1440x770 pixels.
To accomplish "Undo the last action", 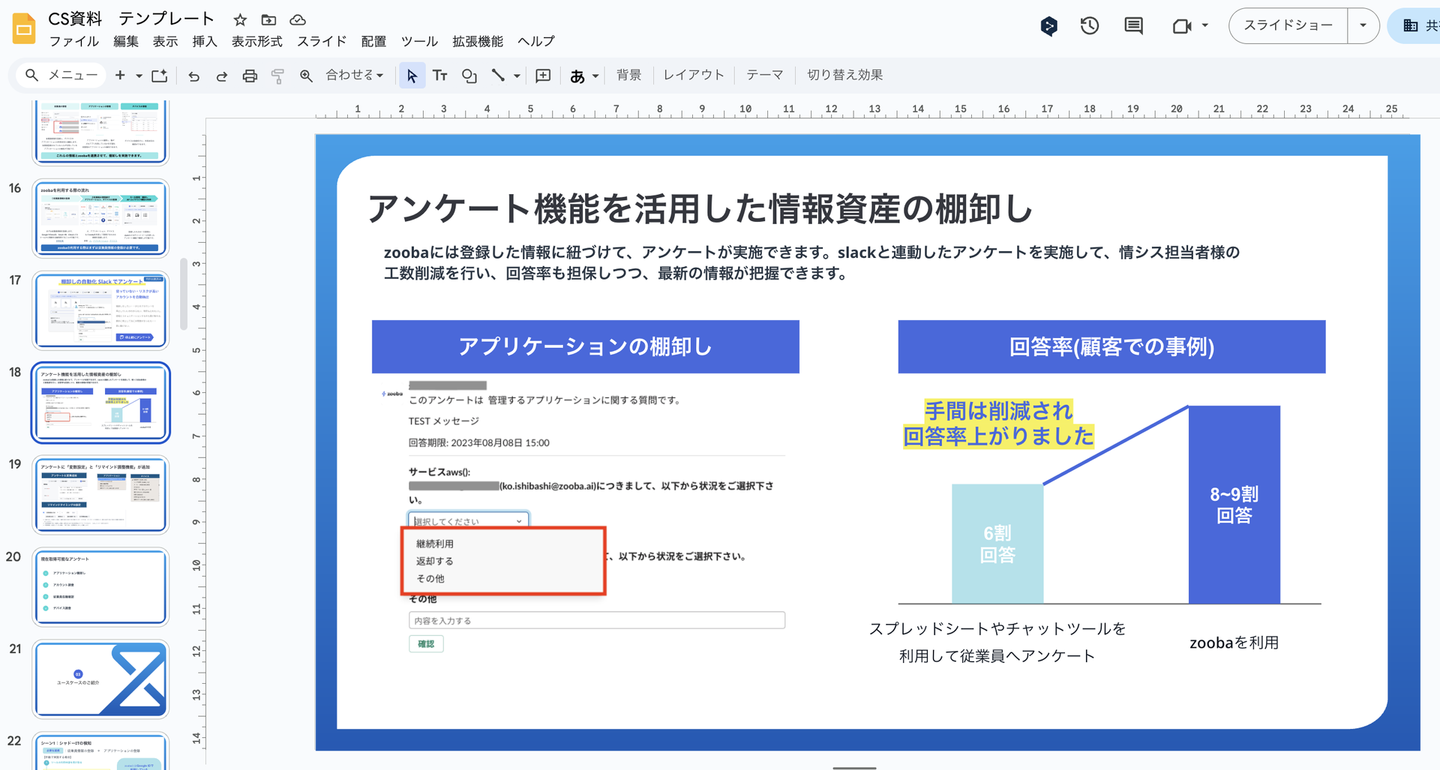I will click(194, 75).
